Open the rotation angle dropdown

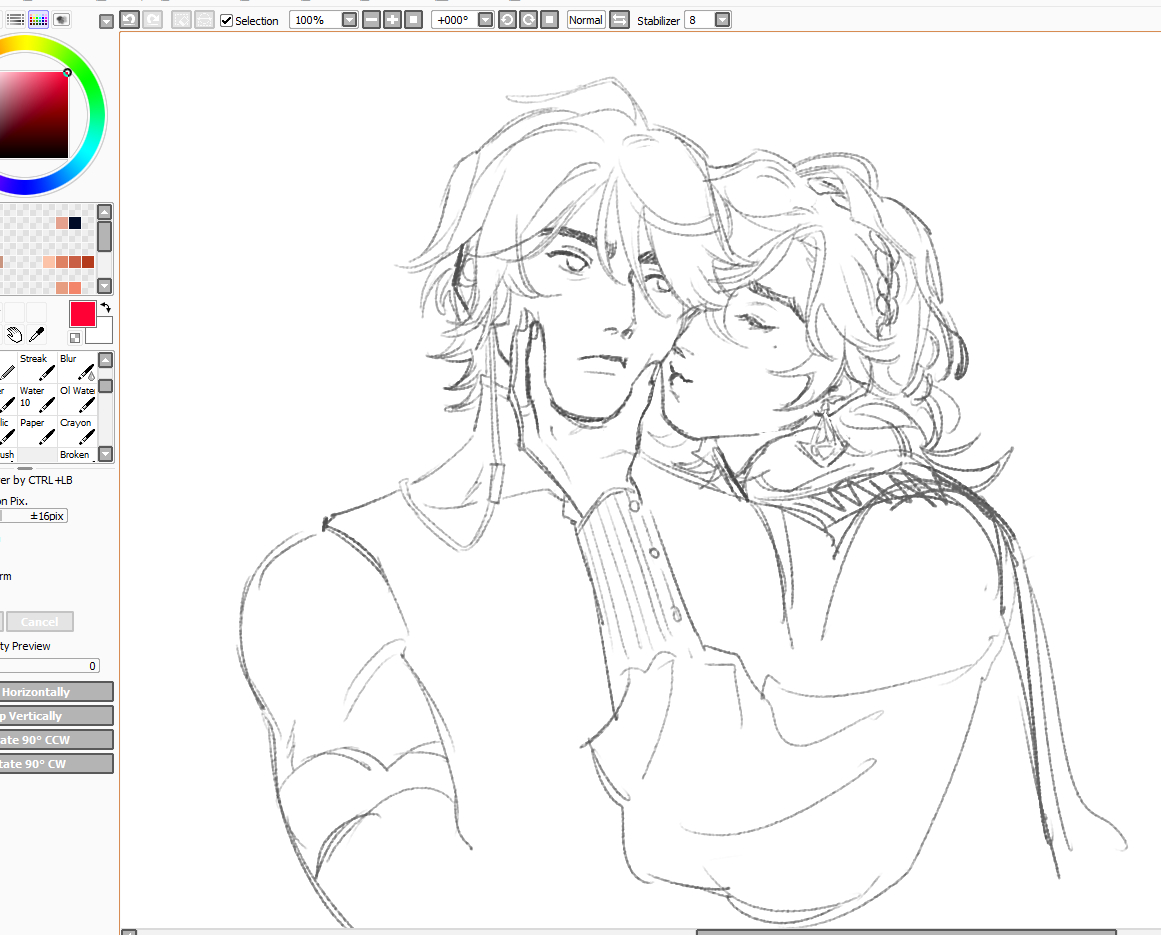click(485, 20)
